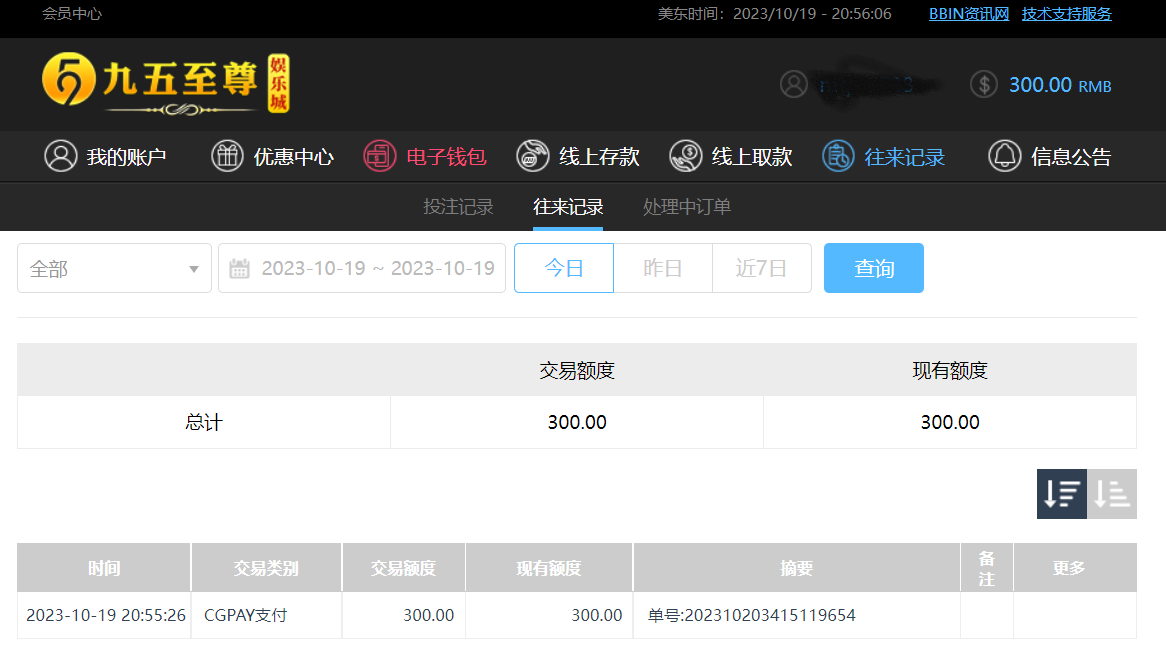
Task: Click the 线上取款 withdrawal icon
Action: point(686,156)
